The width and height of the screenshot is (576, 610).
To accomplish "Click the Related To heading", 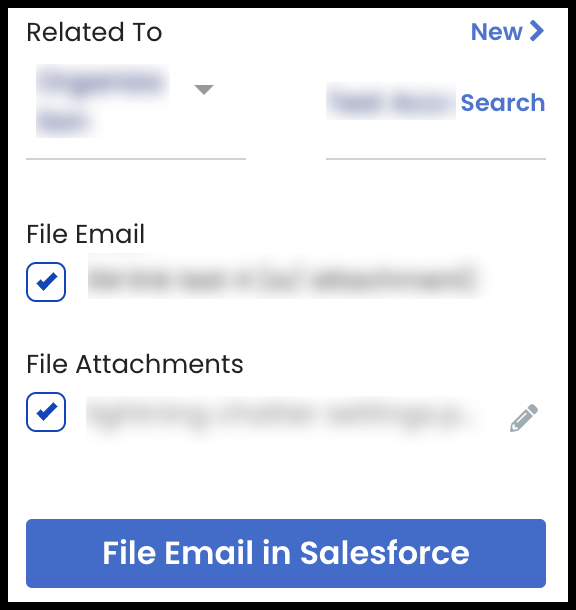I will point(94,32).
